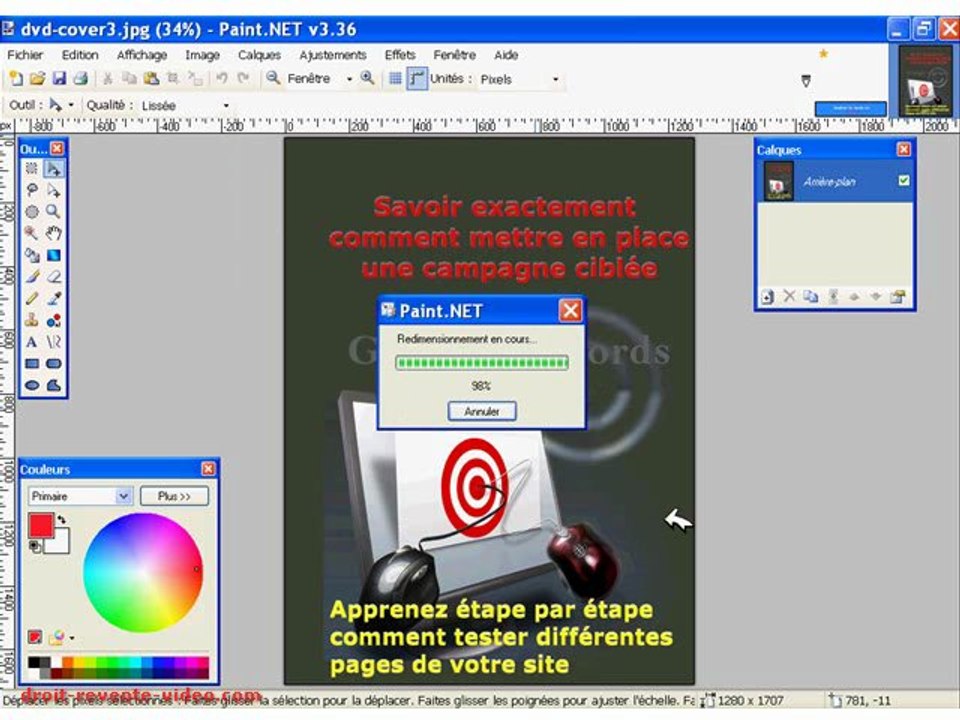Click the swap colors arrow icon
Screen dimensions: 960x720
coord(62,519)
